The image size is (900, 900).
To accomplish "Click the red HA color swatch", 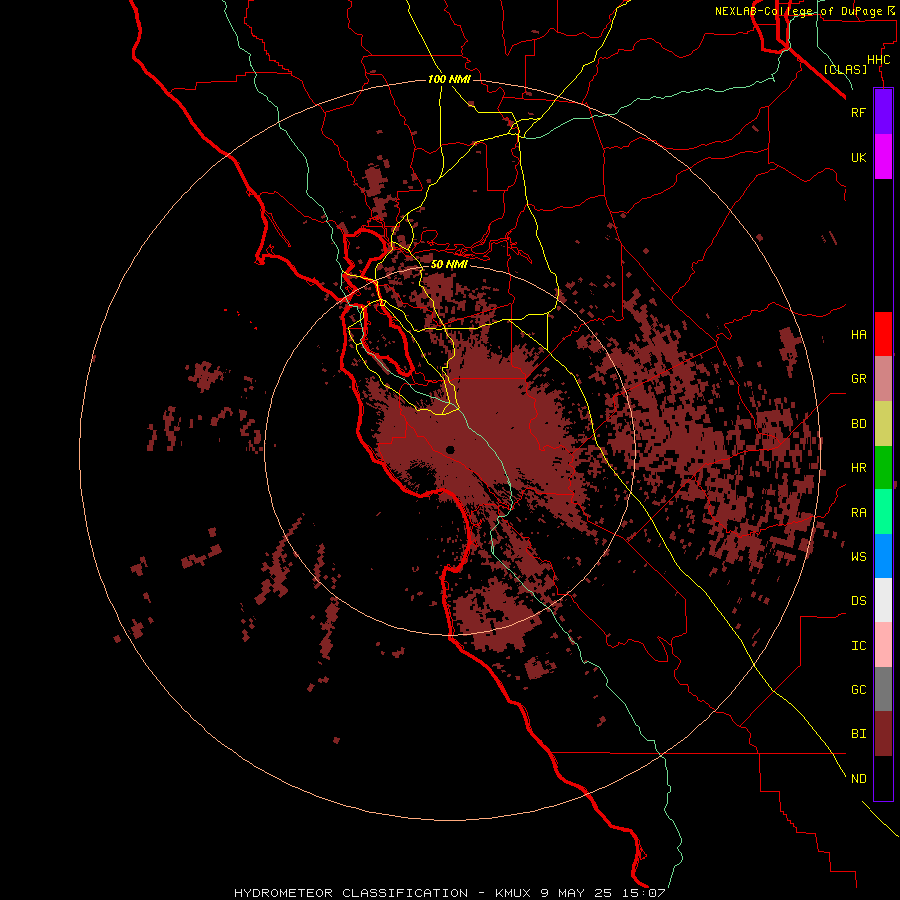I will pyautogui.click(x=883, y=334).
